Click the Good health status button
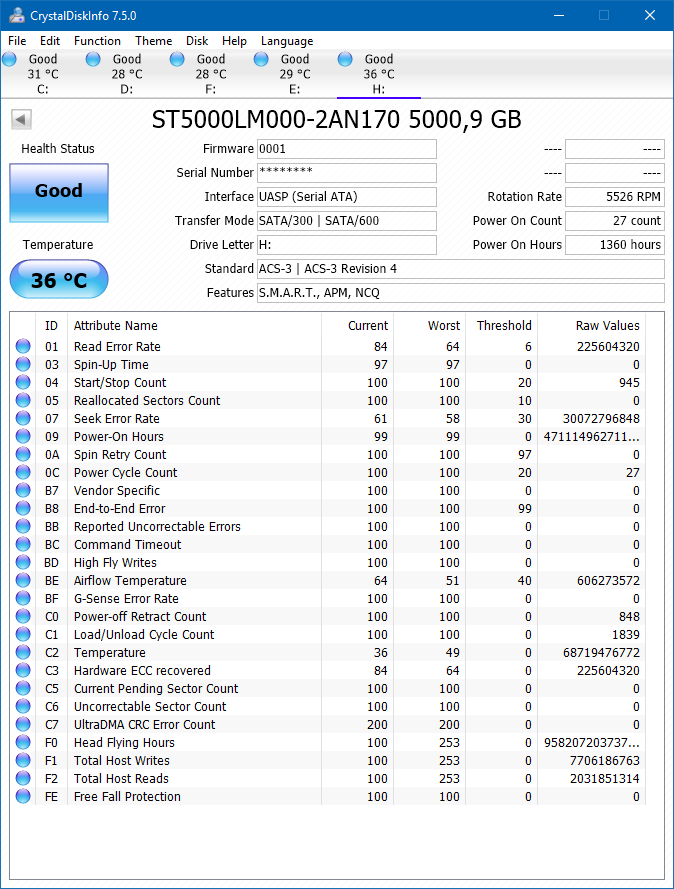Viewport: 674px width, 889px height. tap(59, 193)
